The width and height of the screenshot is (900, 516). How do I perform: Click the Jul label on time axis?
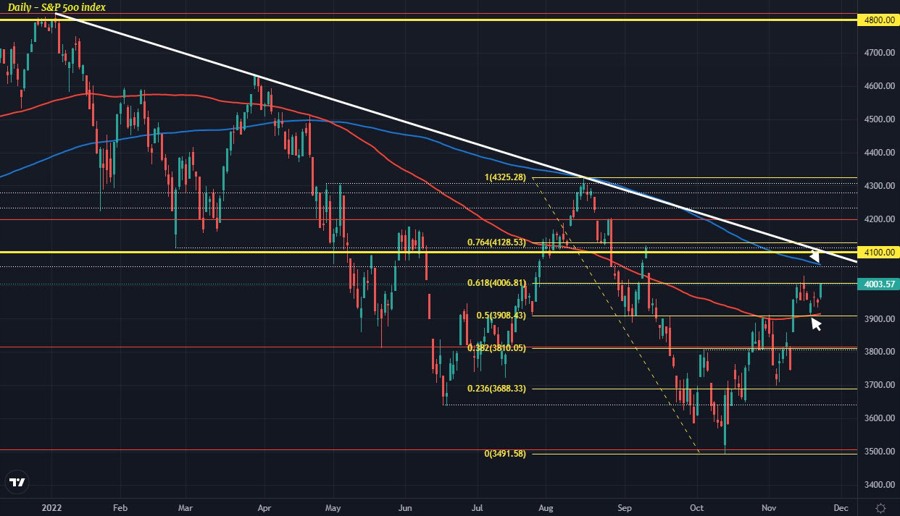tap(477, 508)
